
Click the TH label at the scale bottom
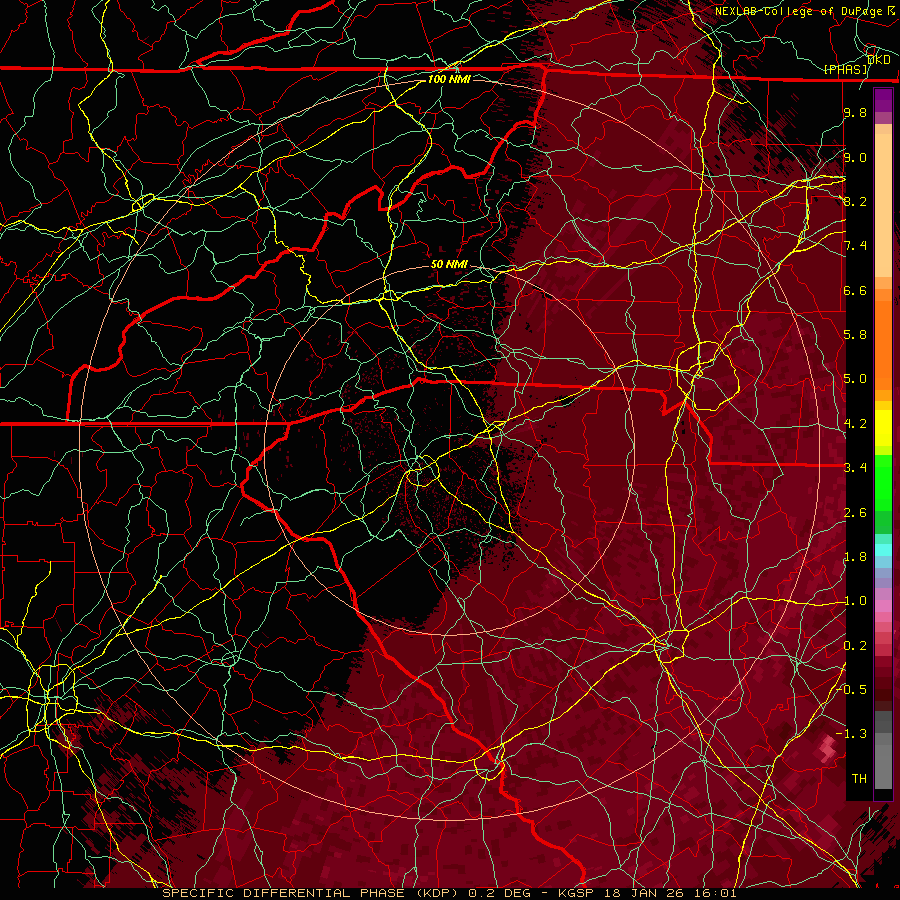(x=859, y=779)
